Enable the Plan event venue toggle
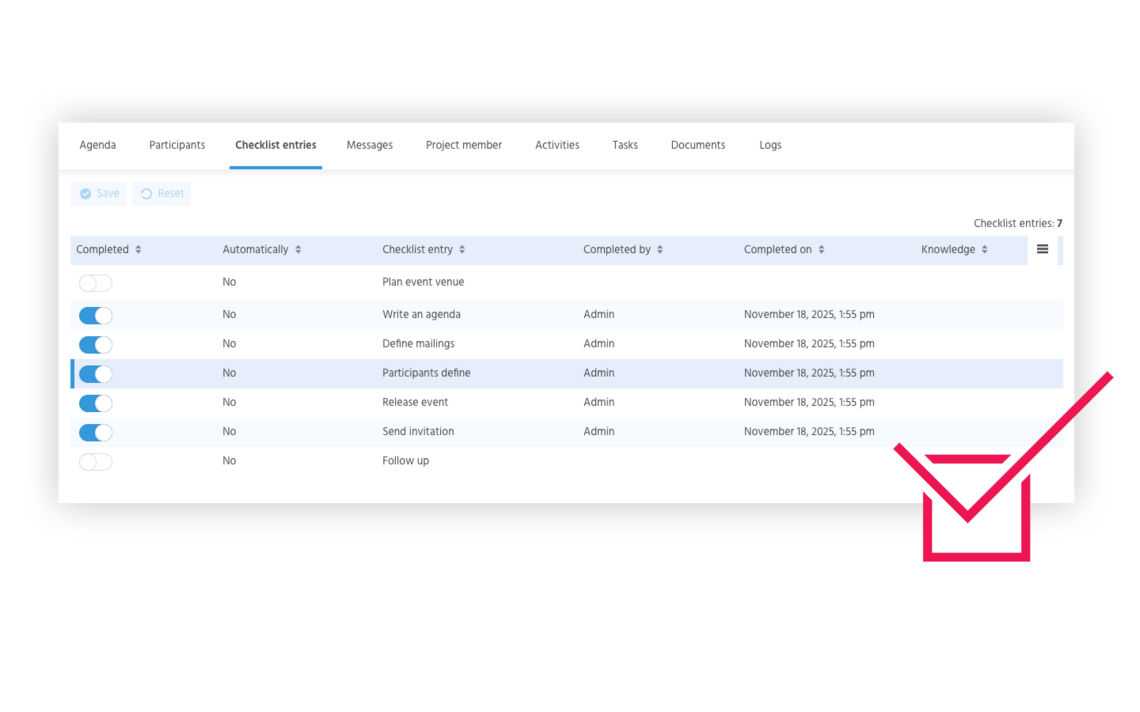Screen dimensions: 1140x712 coord(96,283)
